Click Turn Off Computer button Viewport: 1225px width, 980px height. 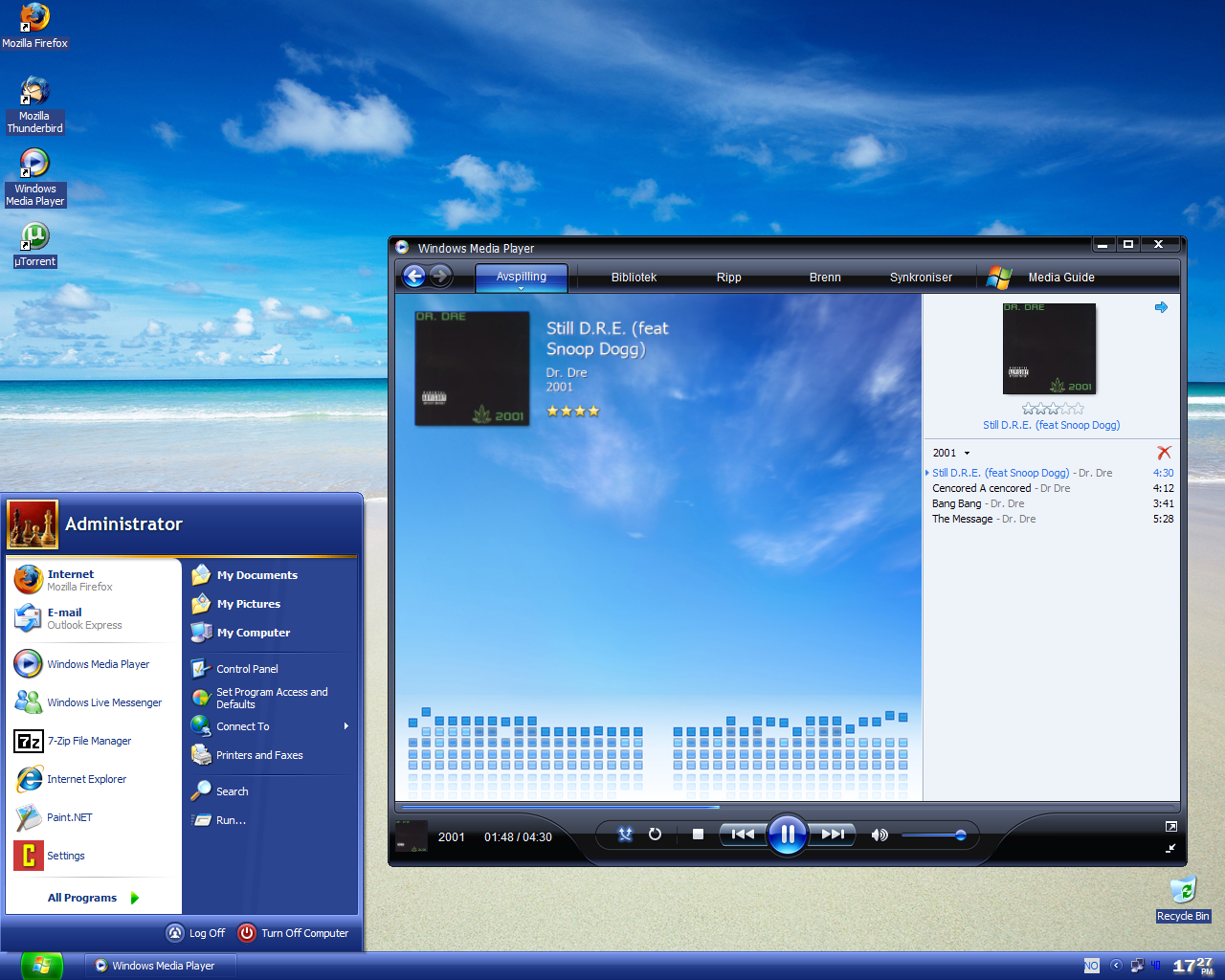(x=294, y=933)
